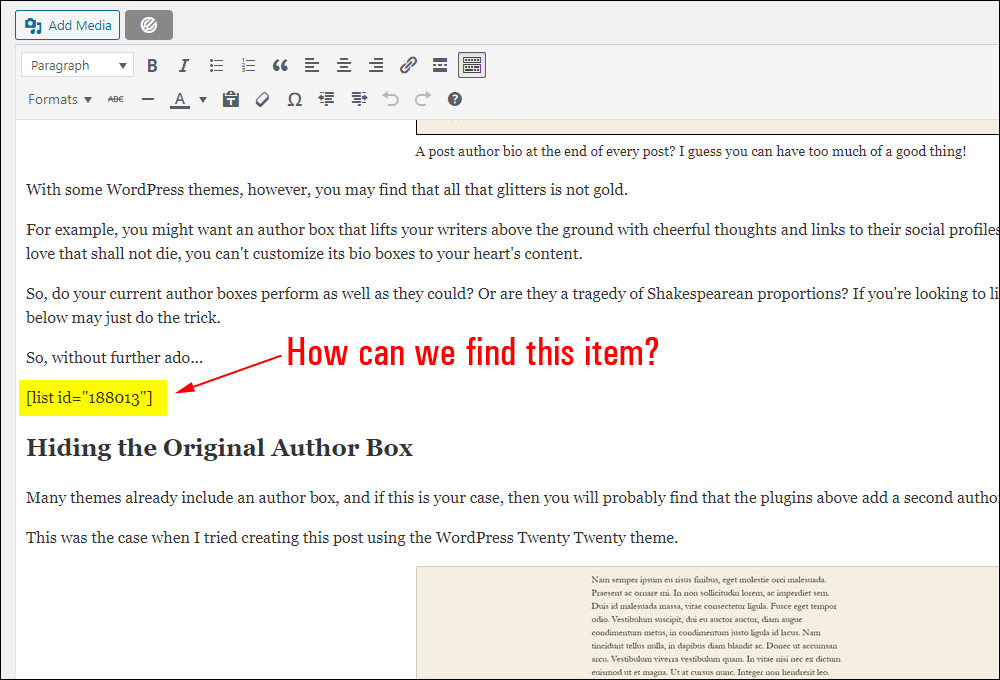
Task: Toggle italic formatting
Action: [x=184, y=65]
